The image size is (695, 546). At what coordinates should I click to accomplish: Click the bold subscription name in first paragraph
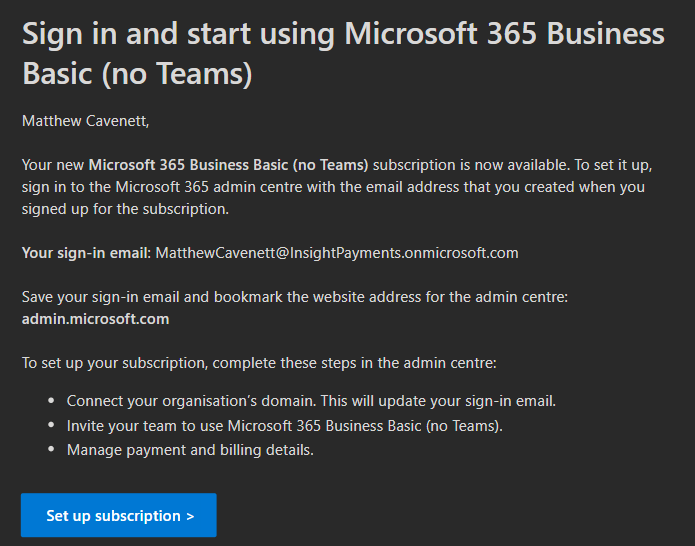pyautogui.click(x=228, y=164)
